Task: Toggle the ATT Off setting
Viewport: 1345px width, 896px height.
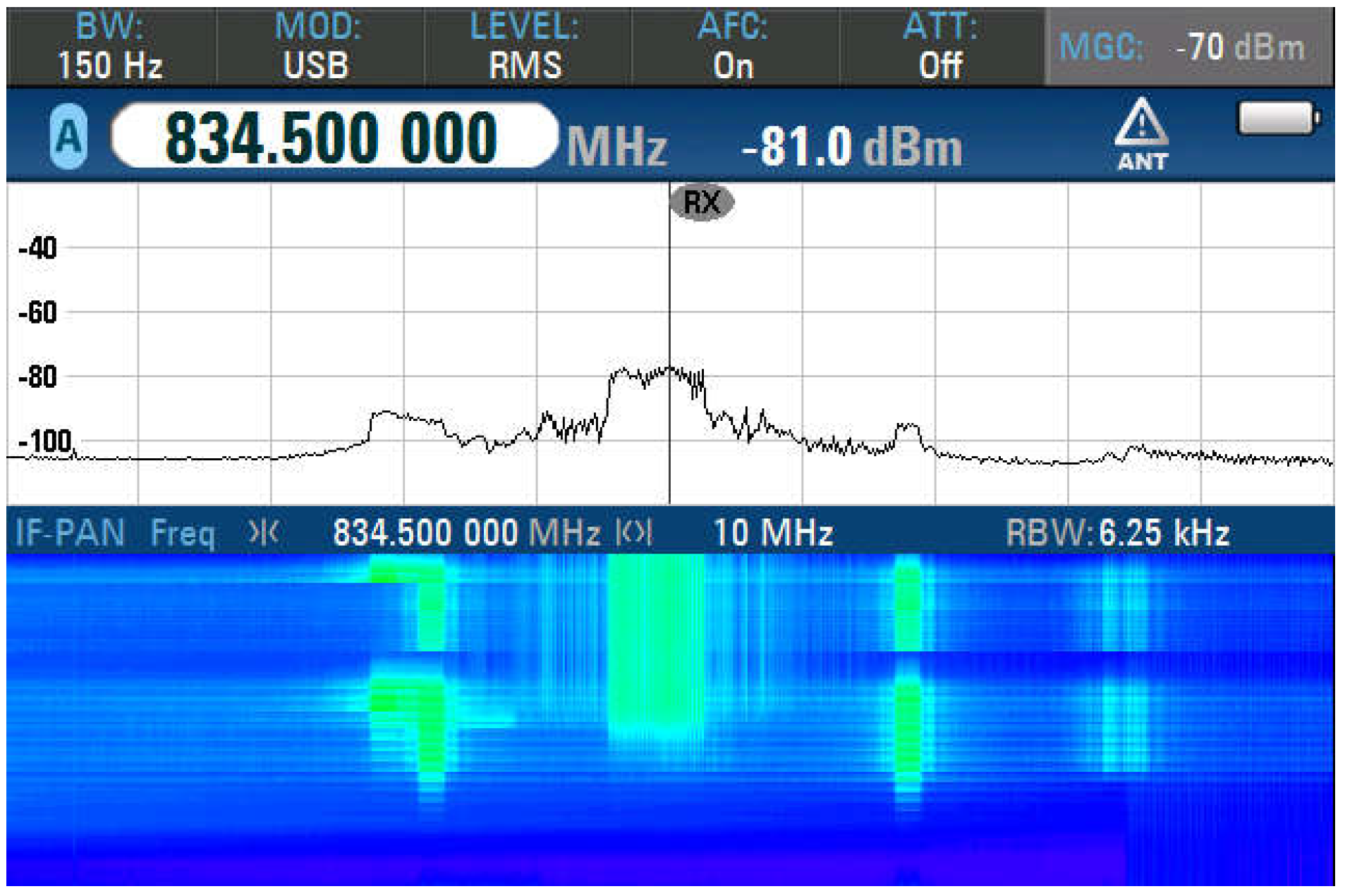Action: point(940,47)
